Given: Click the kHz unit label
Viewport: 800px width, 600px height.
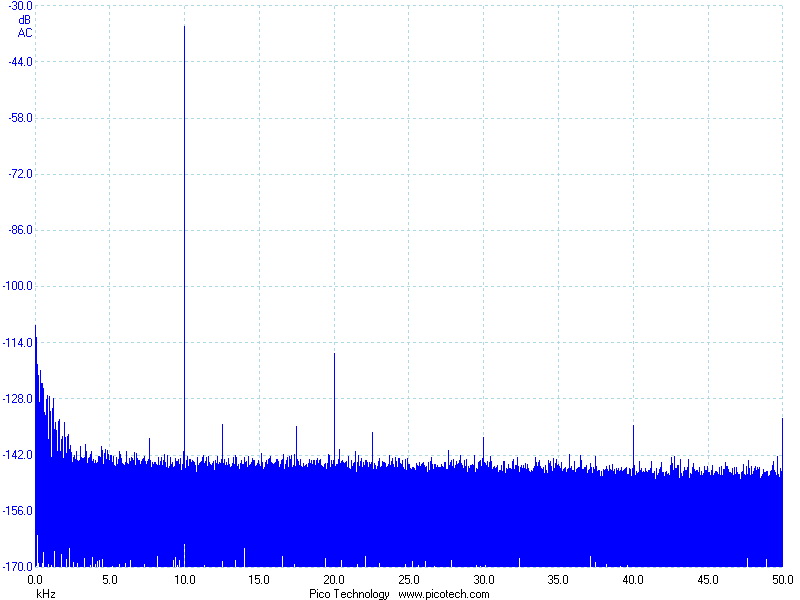Looking at the screenshot, I should [x=46, y=594].
